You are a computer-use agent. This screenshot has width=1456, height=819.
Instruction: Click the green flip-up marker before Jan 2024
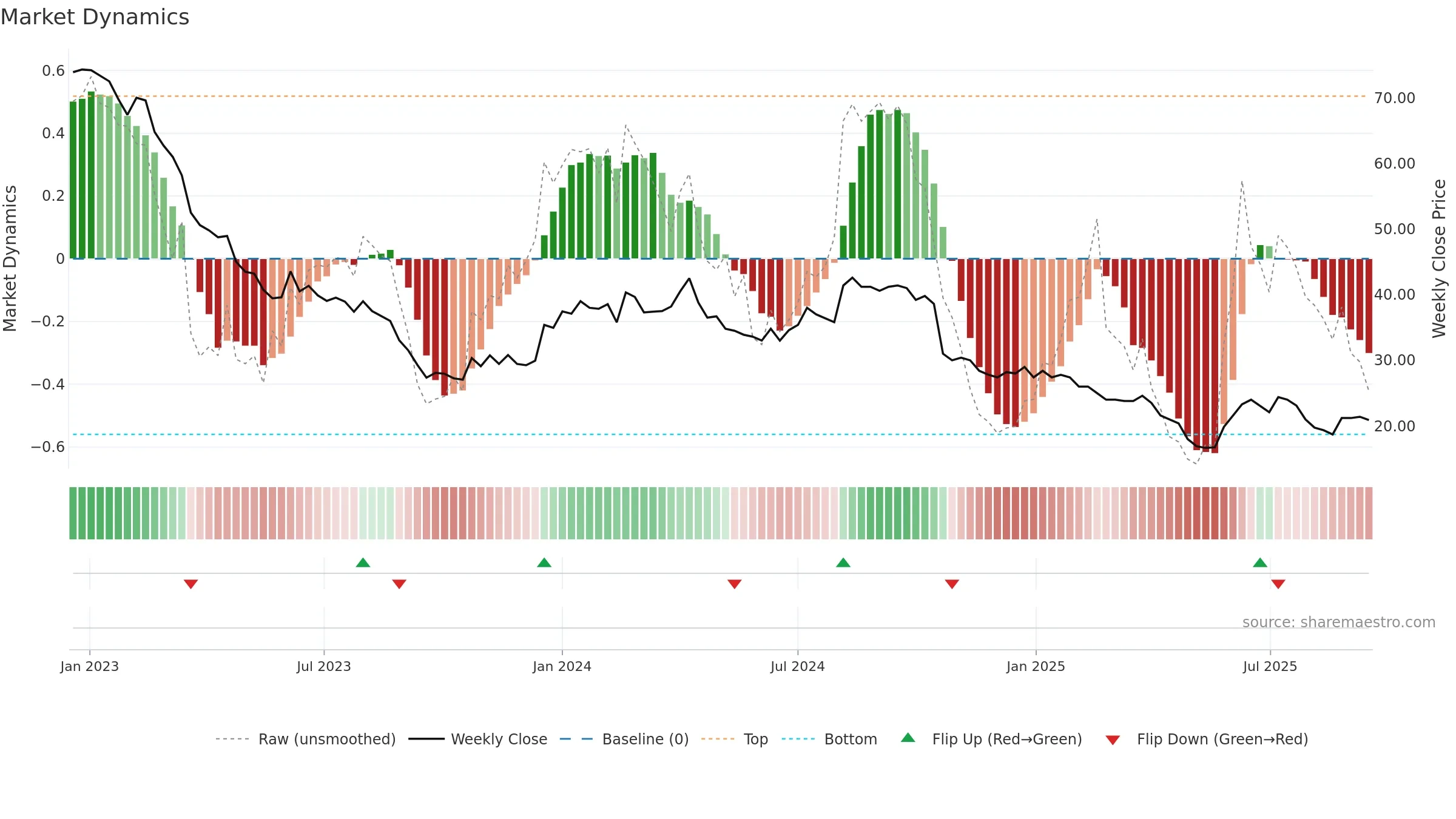click(x=544, y=562)
